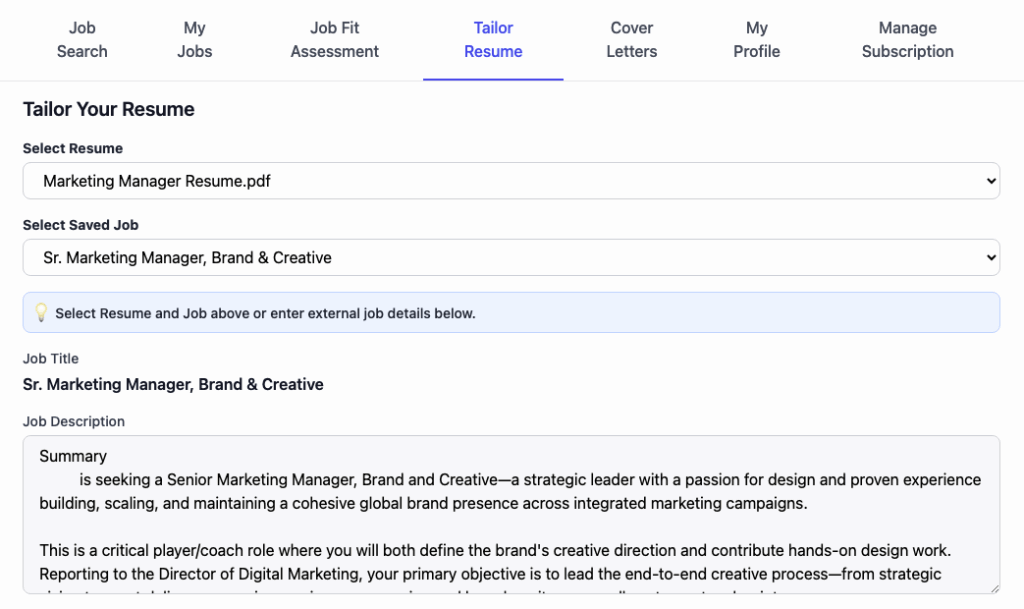This screenshot has height=609, width=1024.
Task: Click the Select Resume chevron arrow
Action: [x=991, y=181]
